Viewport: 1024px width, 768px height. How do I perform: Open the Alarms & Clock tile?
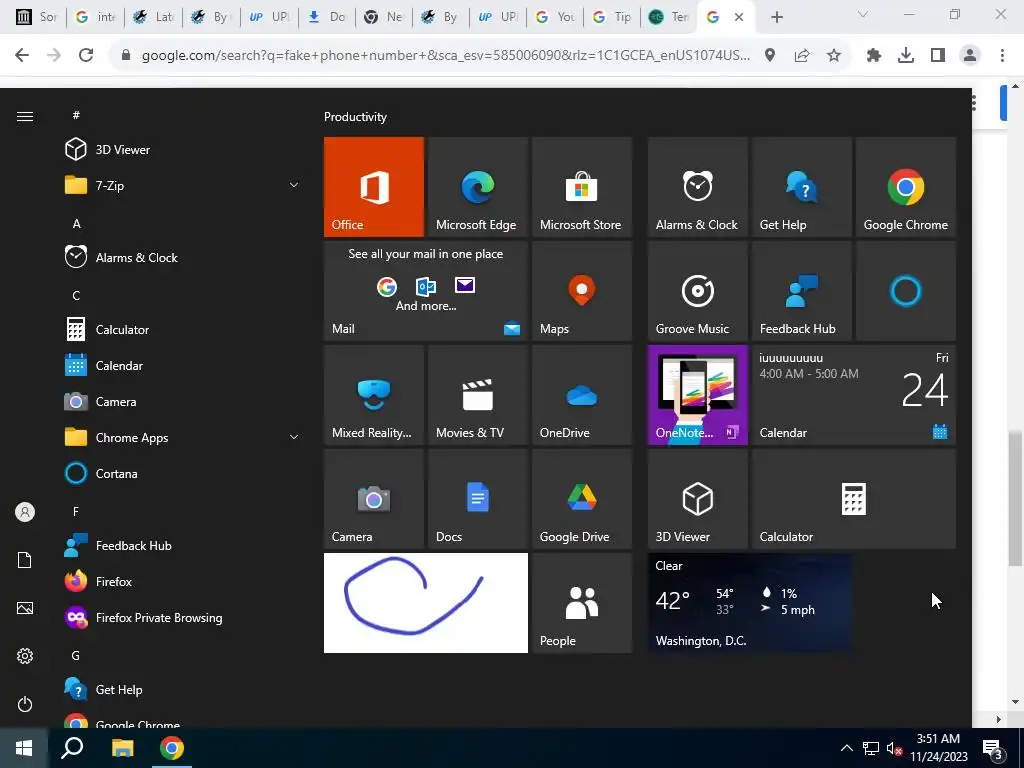click(x=697, y=187)
